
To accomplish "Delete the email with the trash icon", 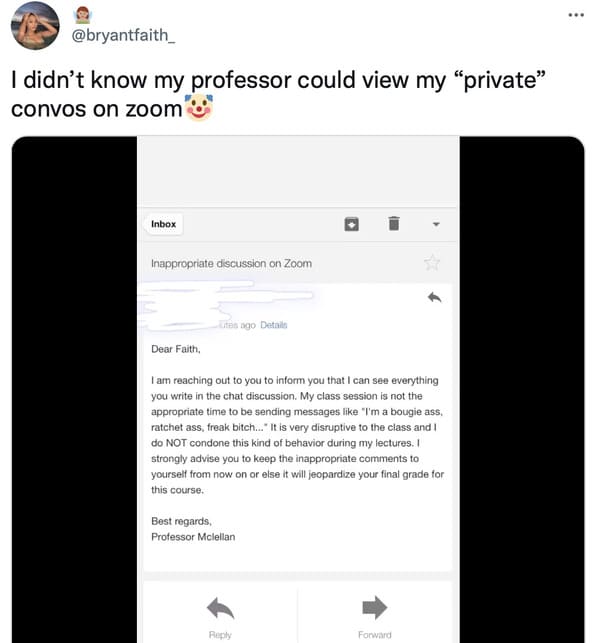I will click(394, 223).
